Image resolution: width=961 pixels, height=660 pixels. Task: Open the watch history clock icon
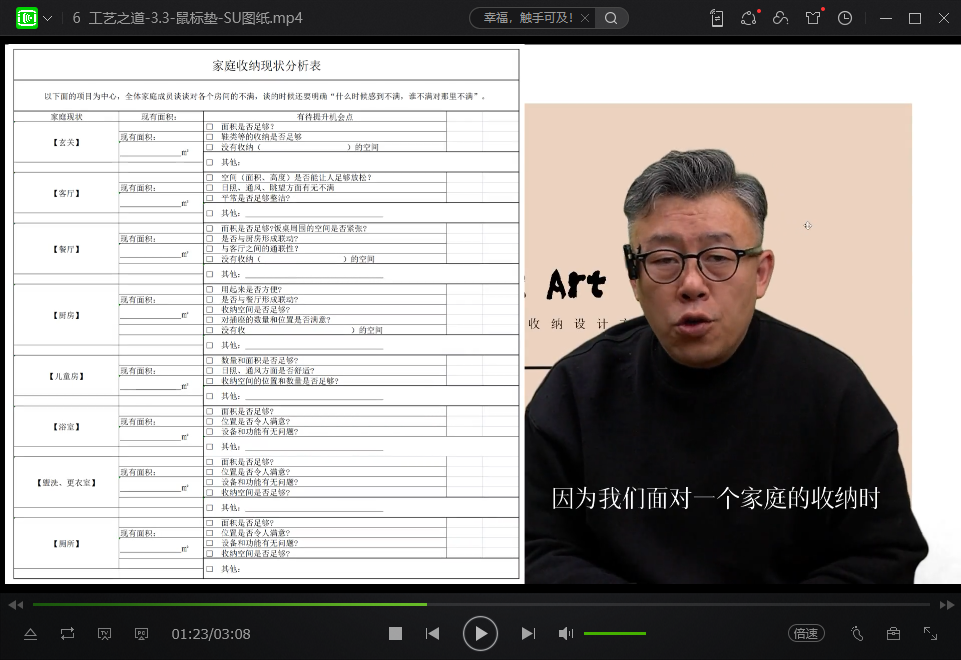[x=845, y=18]
